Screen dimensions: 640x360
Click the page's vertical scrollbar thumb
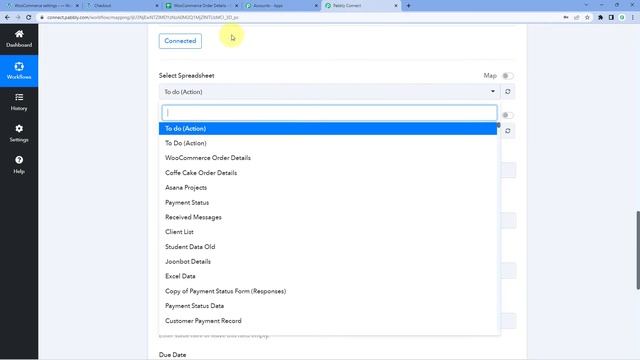638,250
